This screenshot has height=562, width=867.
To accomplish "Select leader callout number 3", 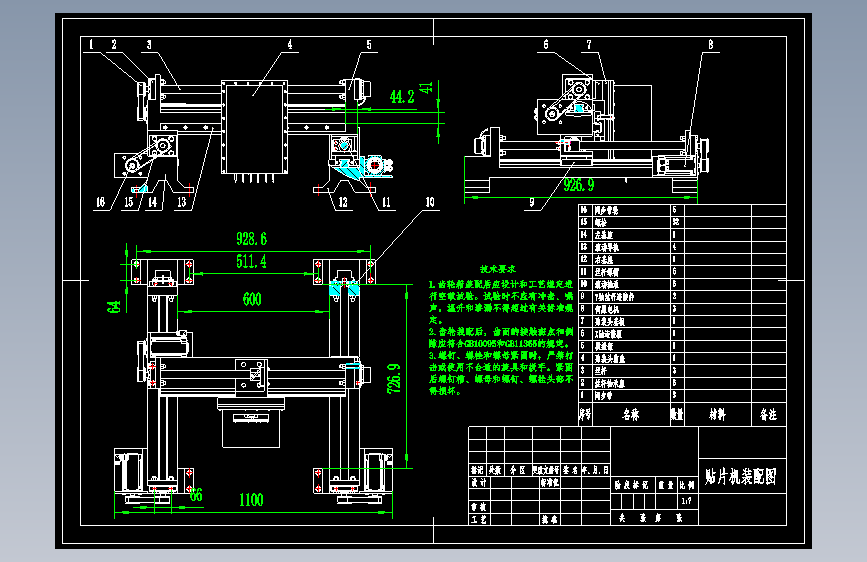I will click(149, 45).
